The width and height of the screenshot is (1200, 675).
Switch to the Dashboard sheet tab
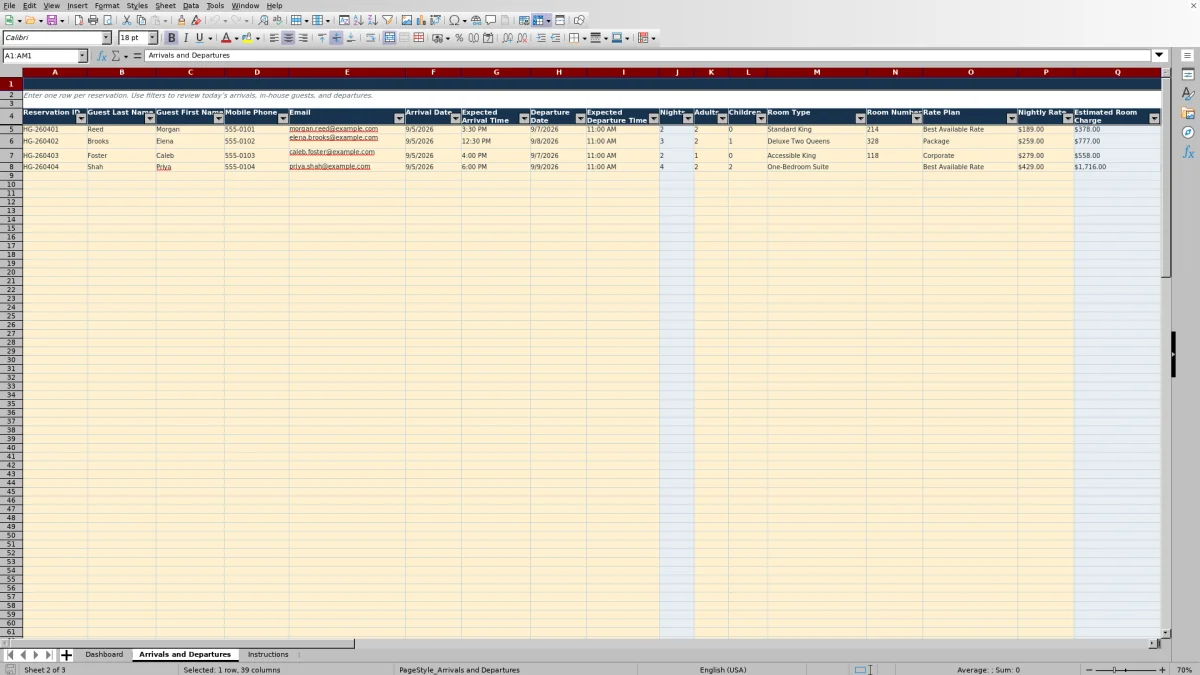(104, 655)
